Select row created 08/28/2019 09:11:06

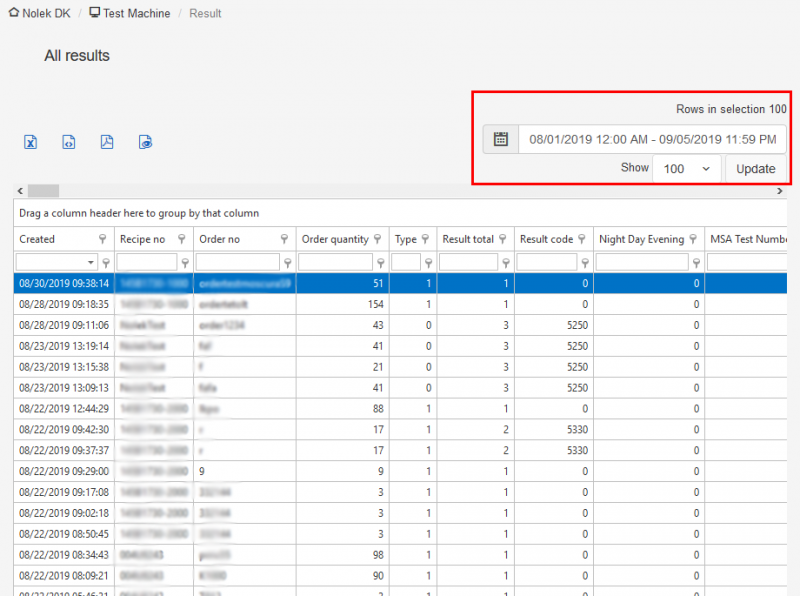400,325
